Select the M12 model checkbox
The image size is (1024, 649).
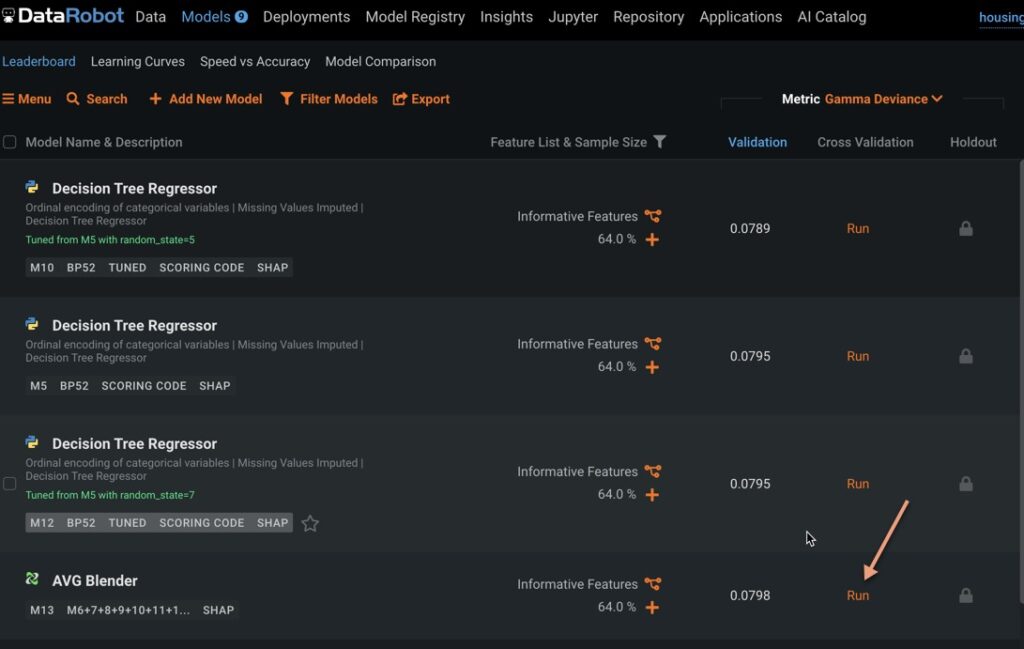tap(10, 484)
